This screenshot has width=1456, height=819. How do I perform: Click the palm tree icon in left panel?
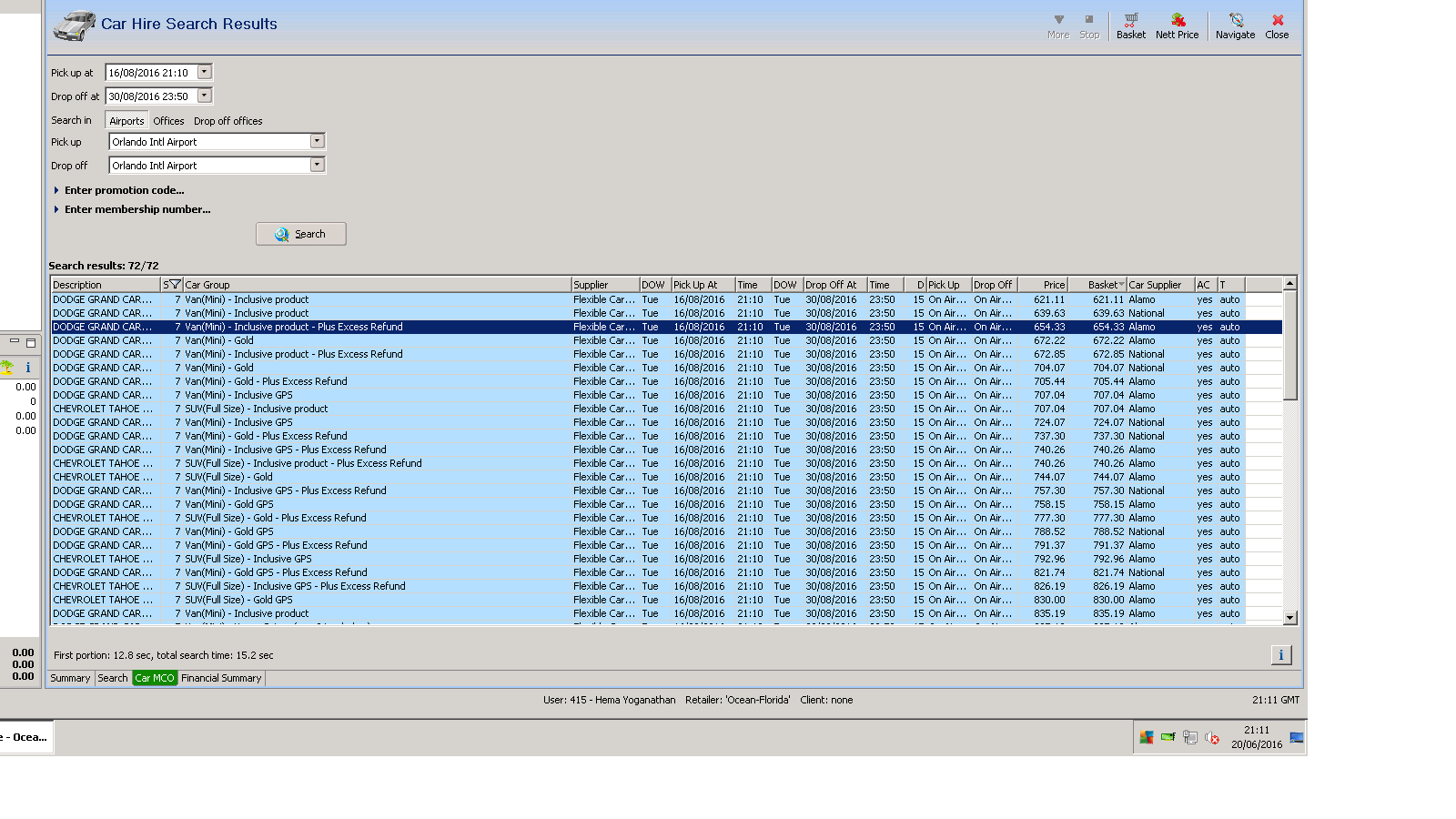tap(6, 368)
